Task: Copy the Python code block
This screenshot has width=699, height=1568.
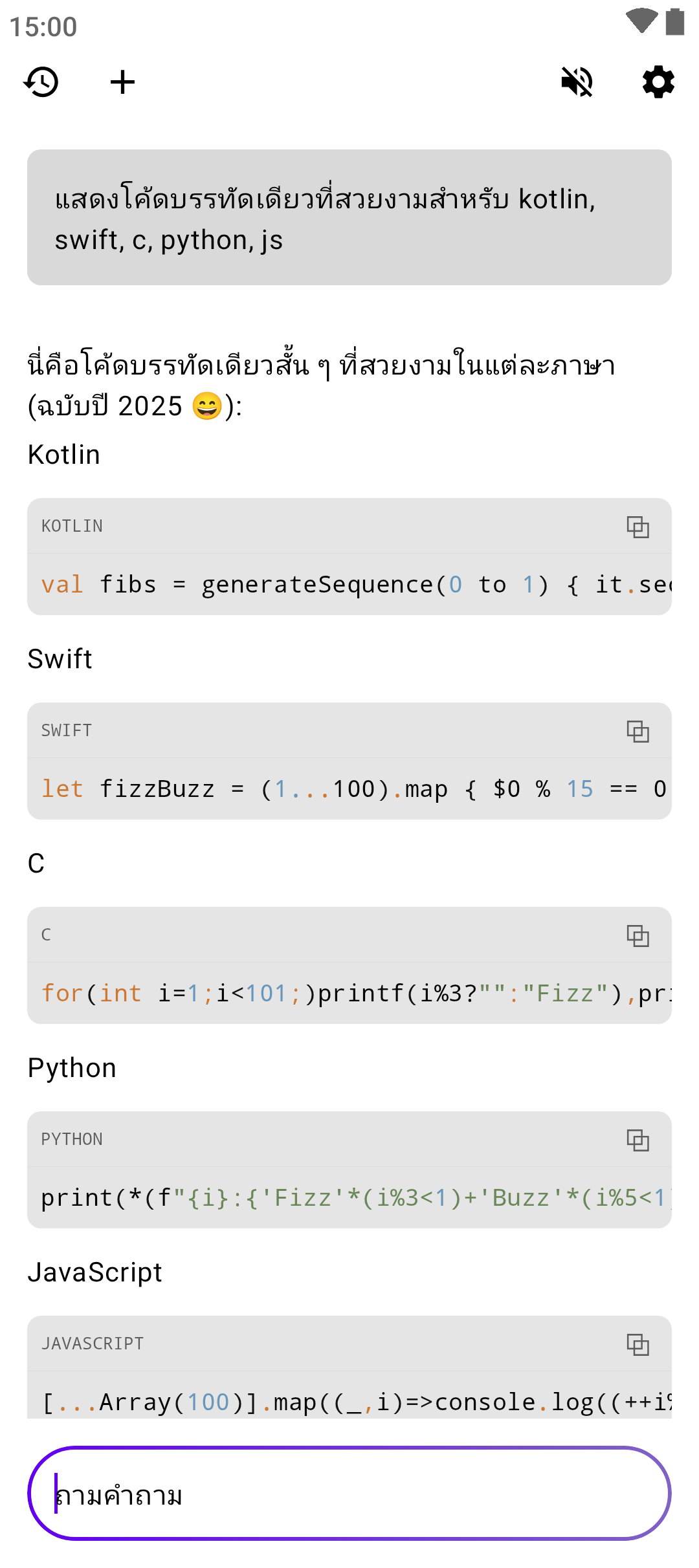Action: point(638,1140)
